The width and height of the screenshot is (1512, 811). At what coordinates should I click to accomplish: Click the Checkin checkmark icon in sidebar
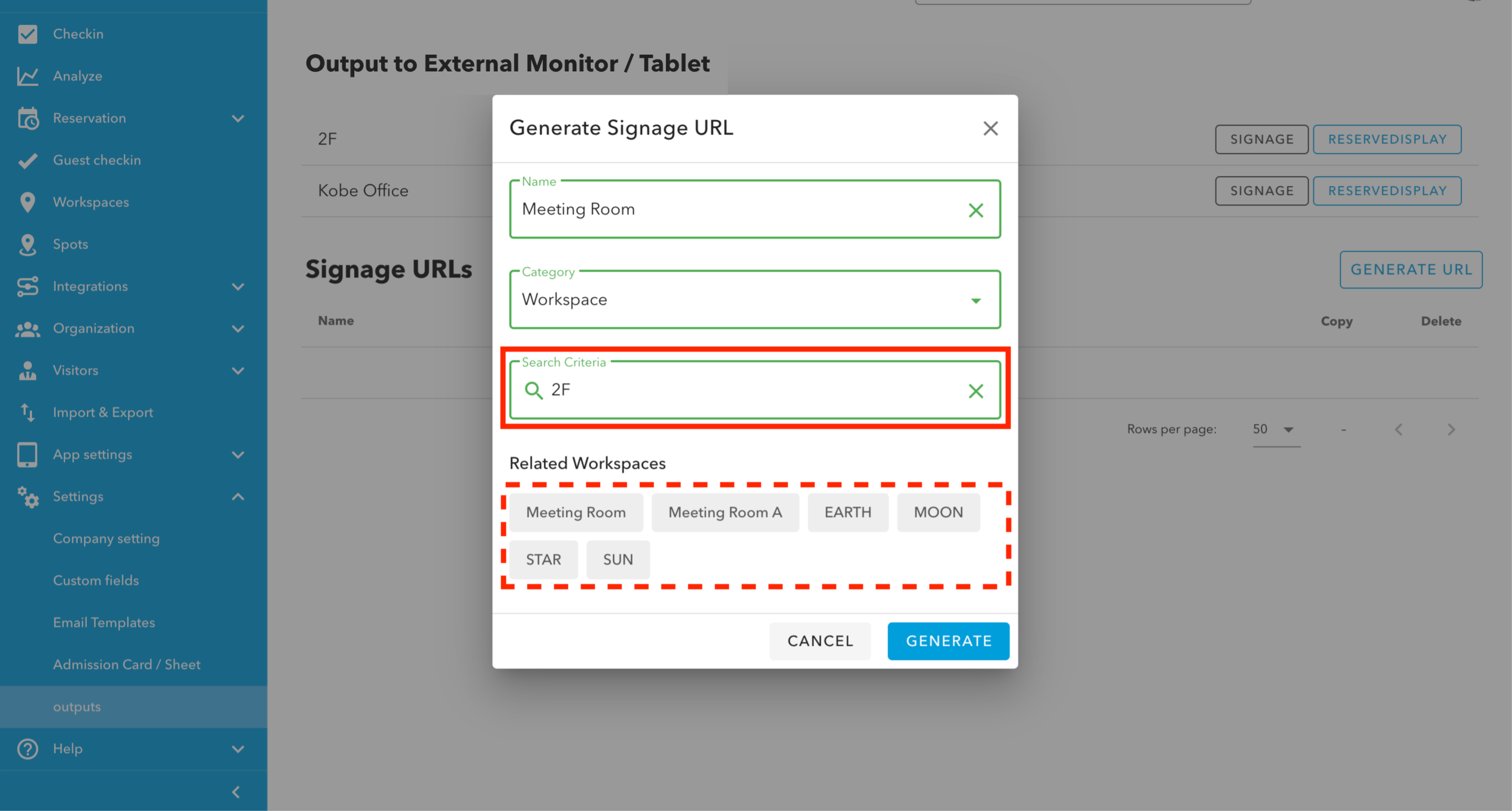[27, 34]
